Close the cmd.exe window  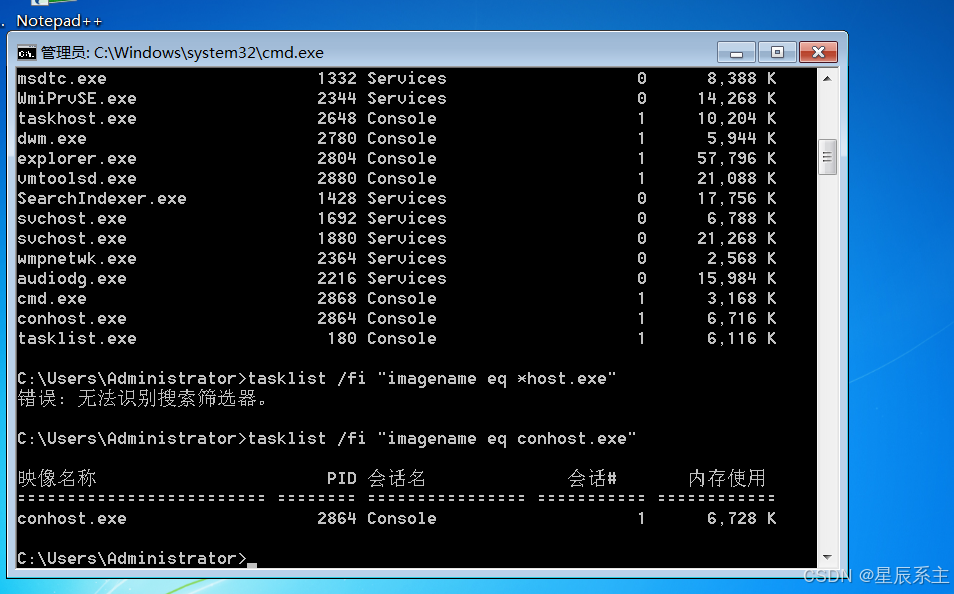click(x=818, y=52)
